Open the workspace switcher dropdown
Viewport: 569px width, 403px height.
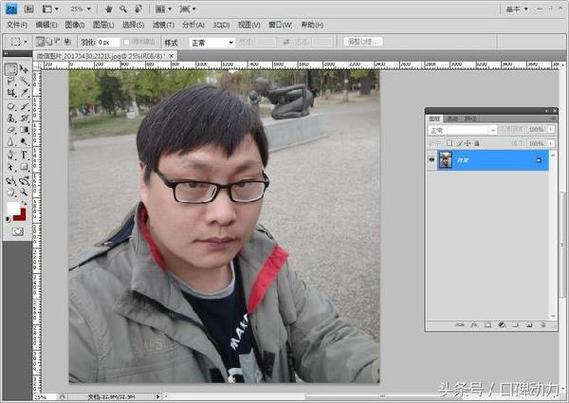click(x=516, y=9)
